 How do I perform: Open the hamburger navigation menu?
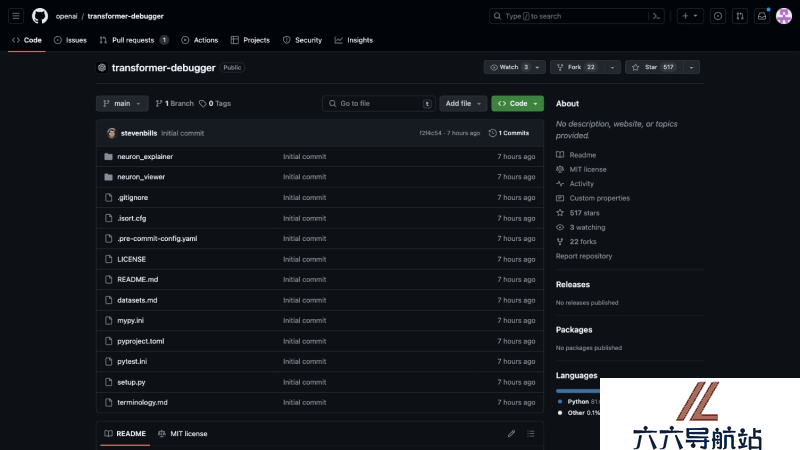pos(16,16)
